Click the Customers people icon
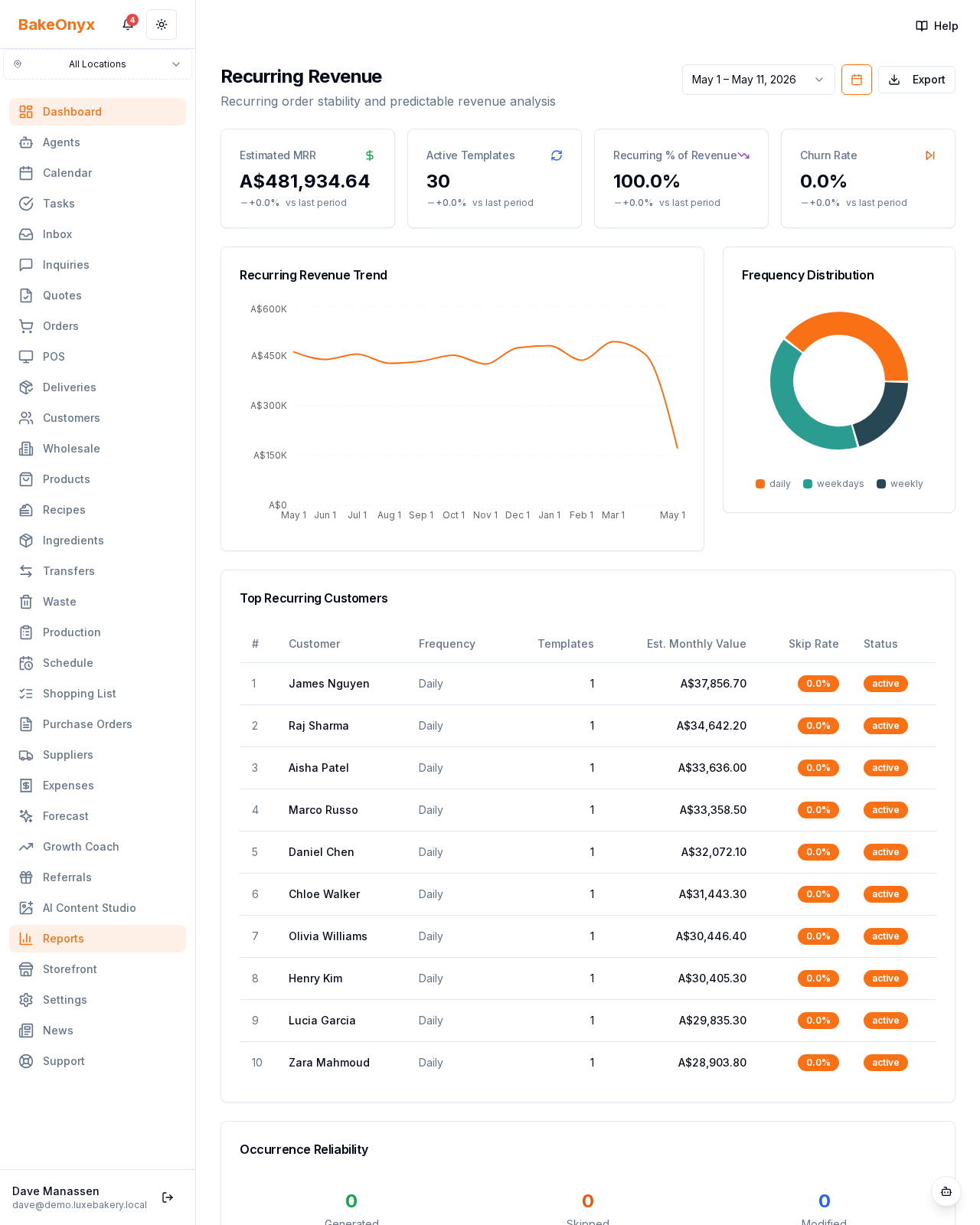The height and width of the screenshot is (1225, 980). tap(26, 418)
